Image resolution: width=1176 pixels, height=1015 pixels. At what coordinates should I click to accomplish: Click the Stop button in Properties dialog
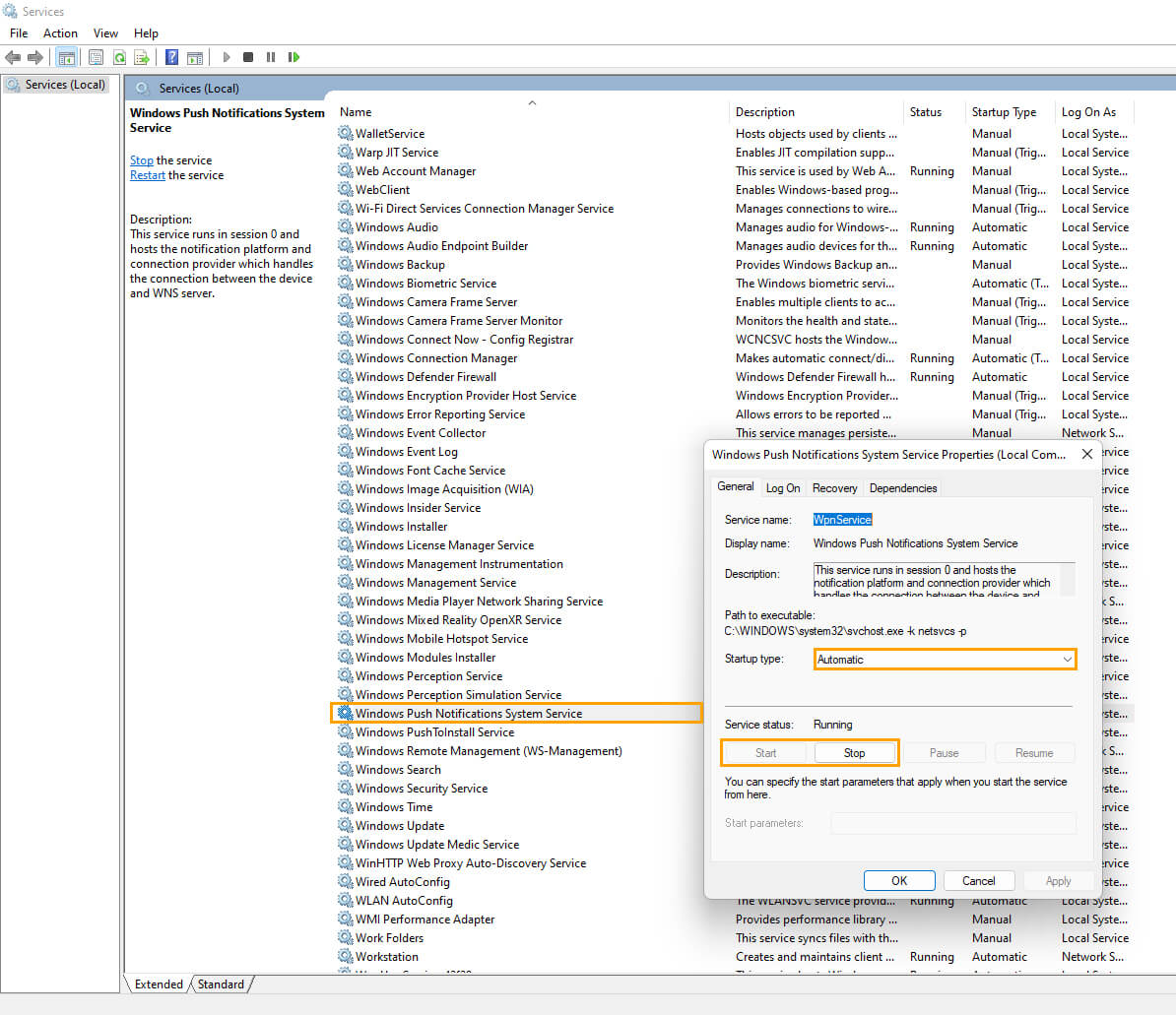point(854,752)
